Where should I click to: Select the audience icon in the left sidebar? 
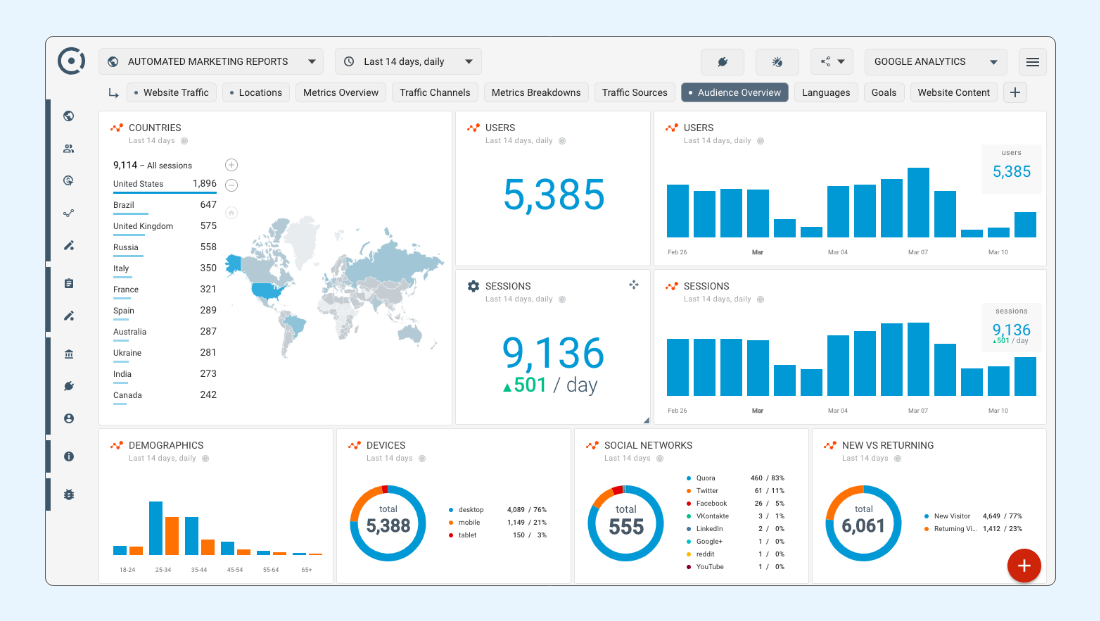(67, 148)
